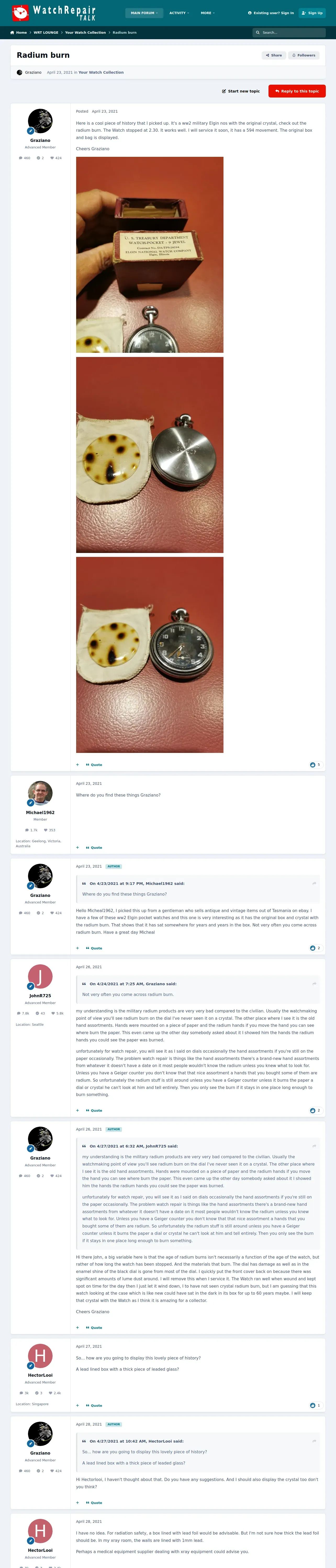Viewport: 336px width, 1568px height.
Task: Click the Followers button
Action: 304,55
